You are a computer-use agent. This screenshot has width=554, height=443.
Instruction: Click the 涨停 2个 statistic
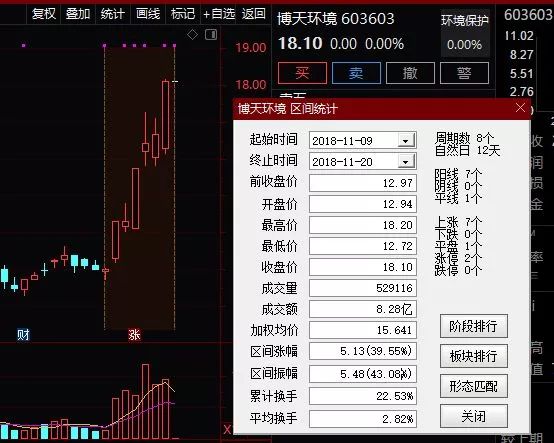[458, 258]
